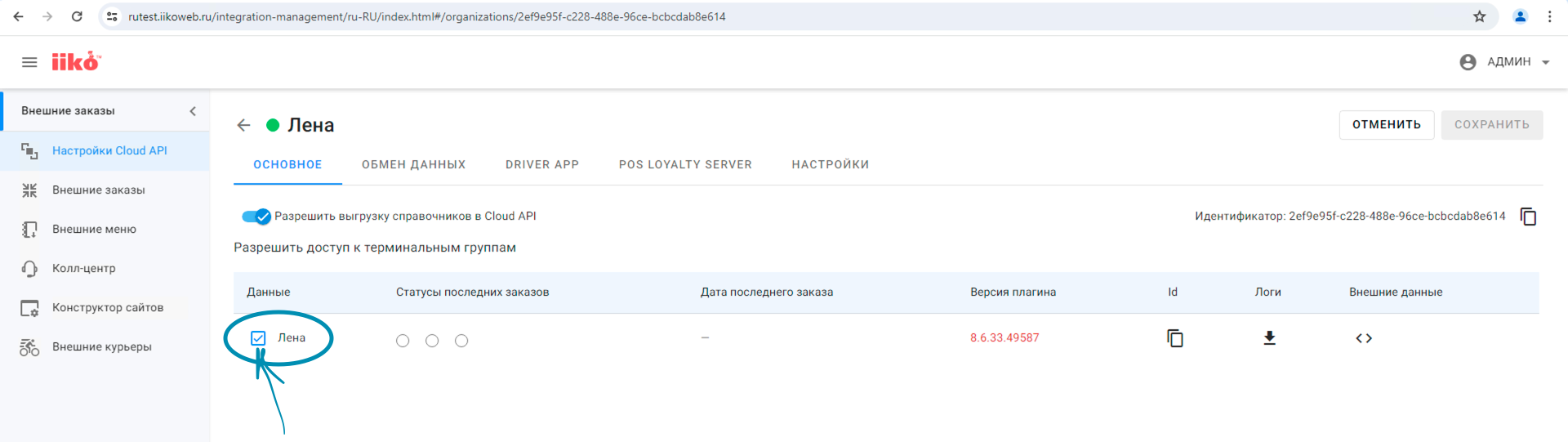
Task: Collapse the Внешние заказы sidebar panel
Action: [193, 111]
